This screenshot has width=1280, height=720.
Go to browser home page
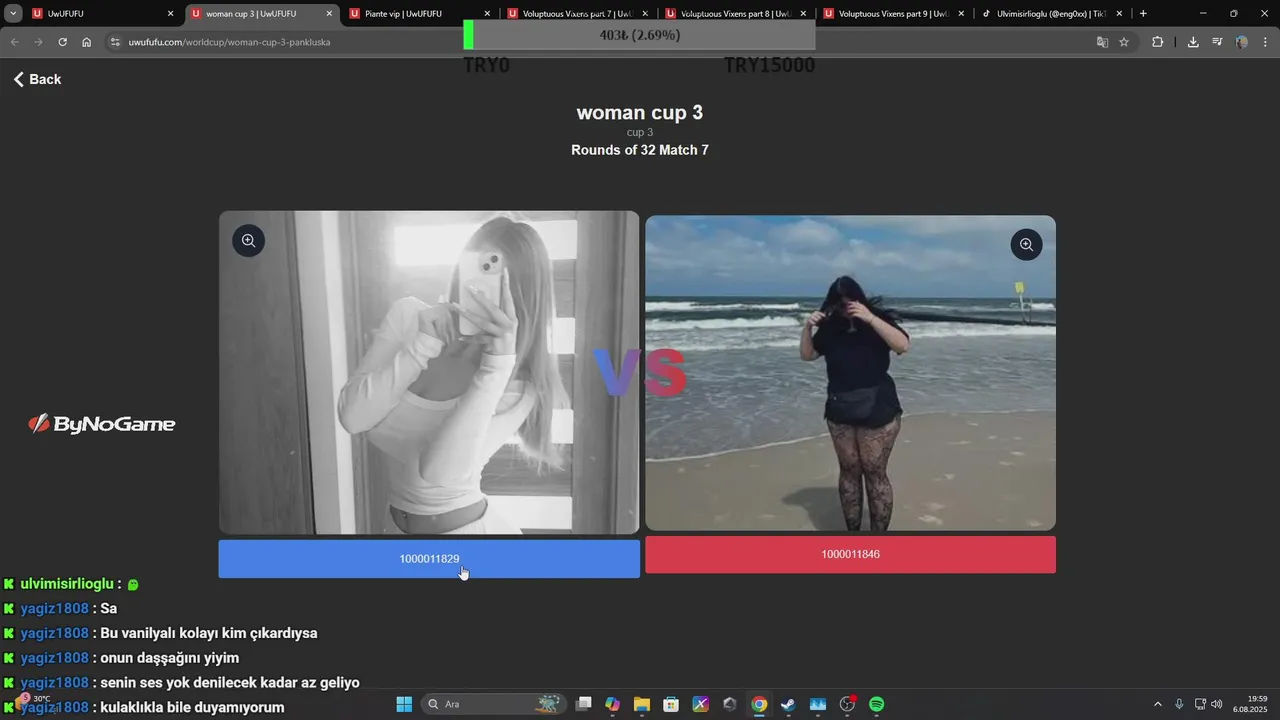(87, 42)
